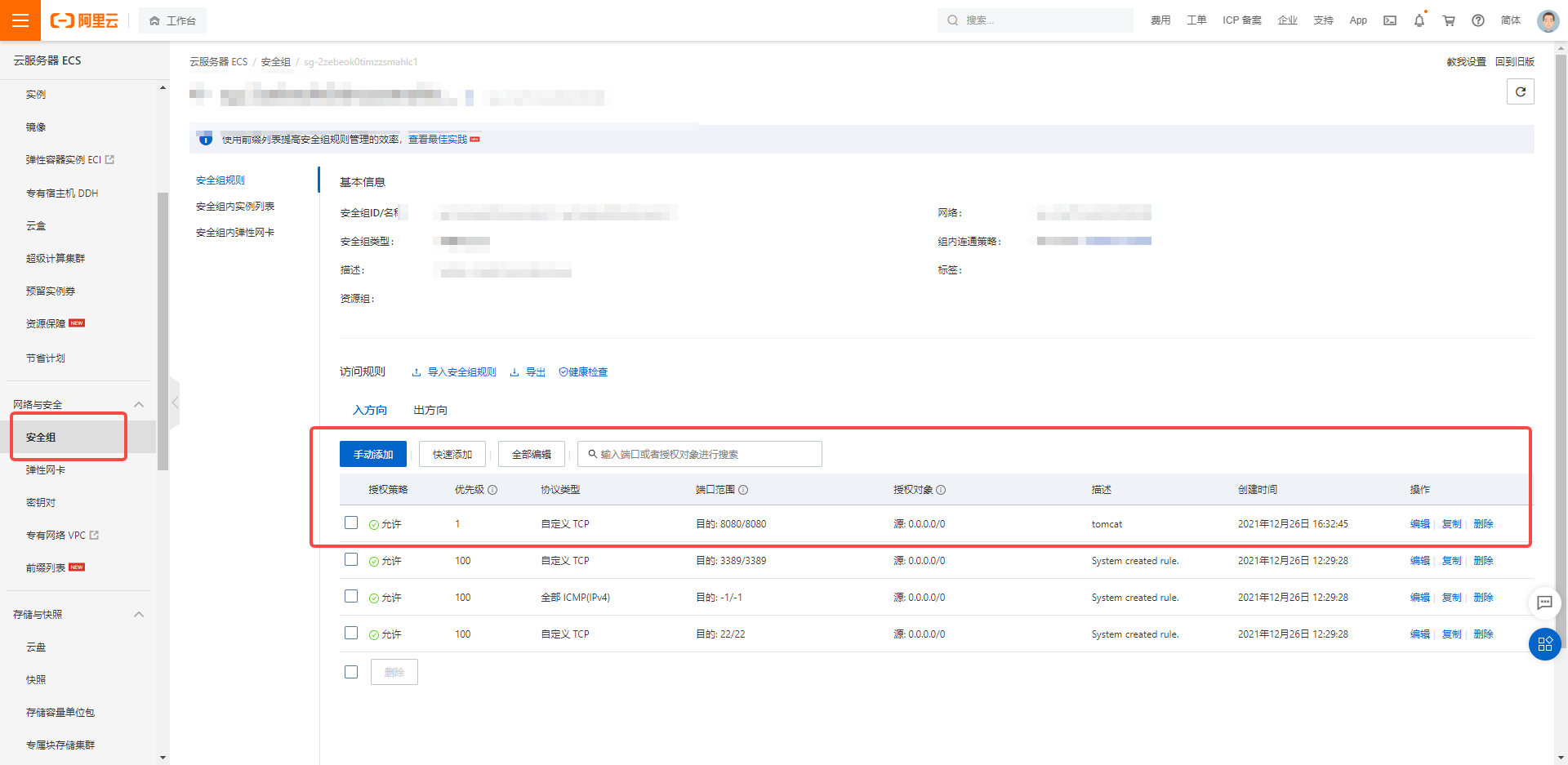
Task: Click the 手动添加 button
Action: pos(372,454)
